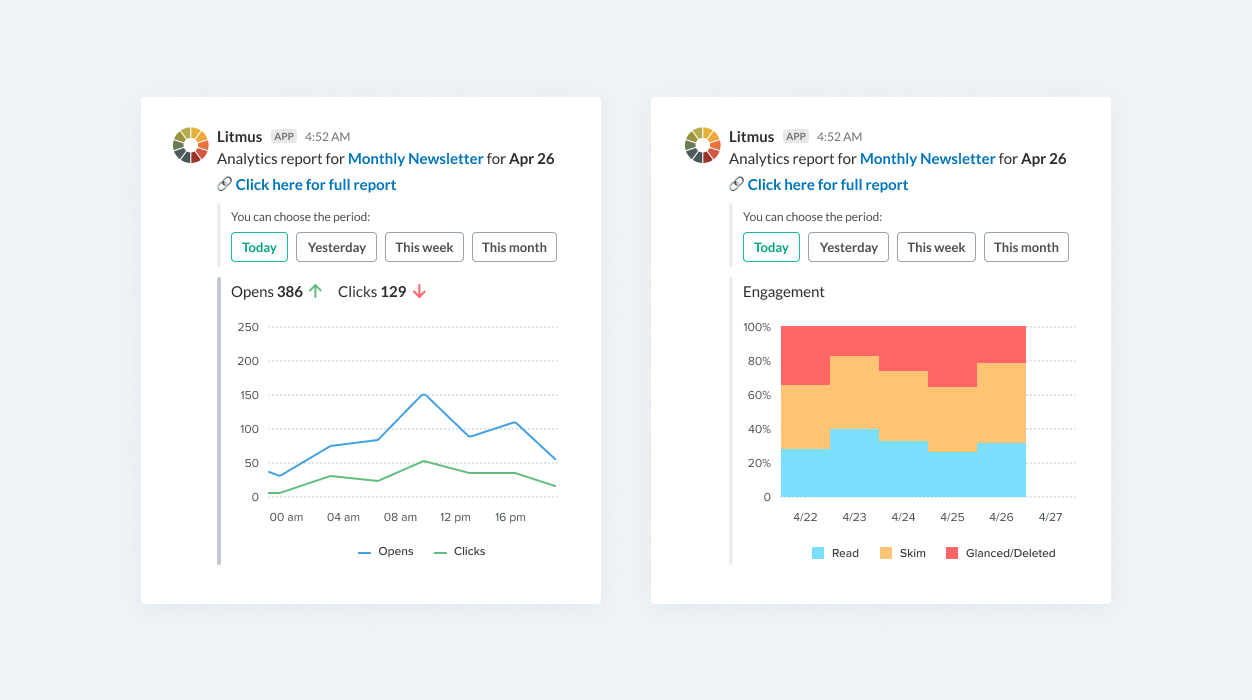Choose This month in Engagement card
1252x700 pixels.
click(1026, 247)
